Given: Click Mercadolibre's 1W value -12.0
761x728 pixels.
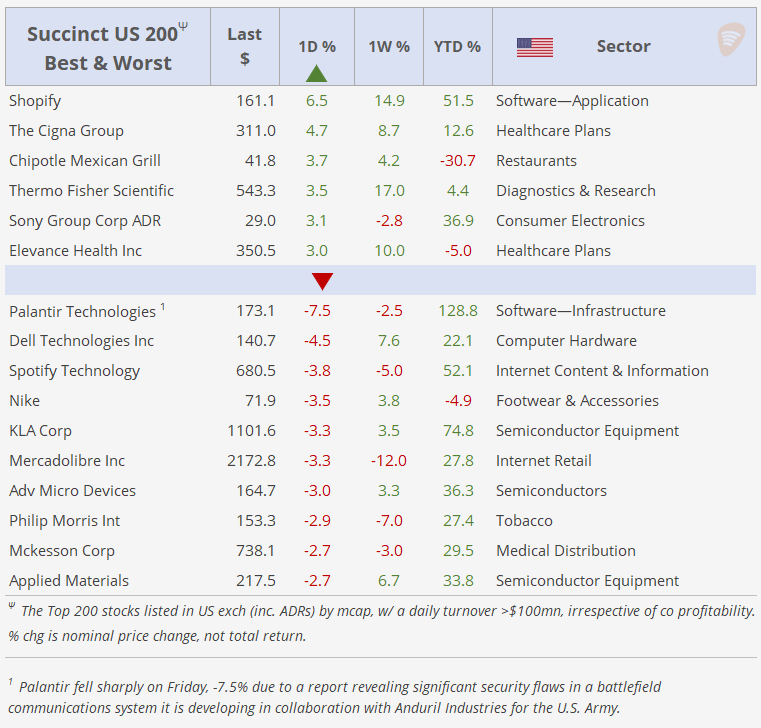Looking at the screenshot, I should click(389, 461).
